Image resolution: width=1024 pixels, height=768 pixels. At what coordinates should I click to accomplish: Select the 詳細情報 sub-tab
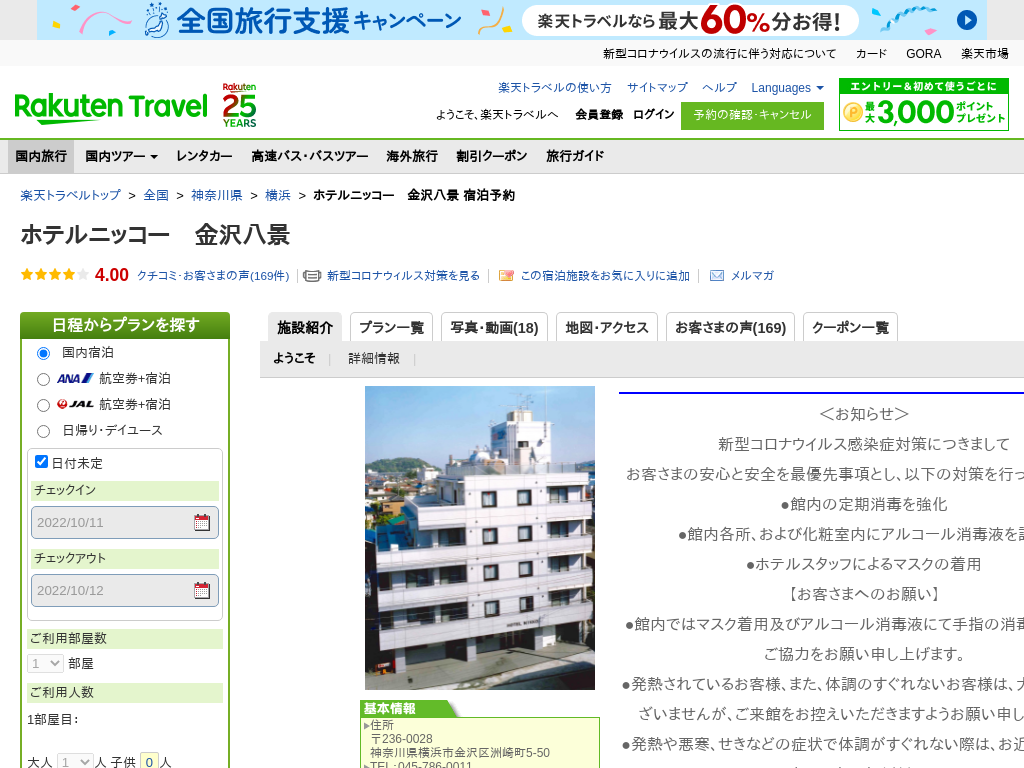(x=374, y=359)
